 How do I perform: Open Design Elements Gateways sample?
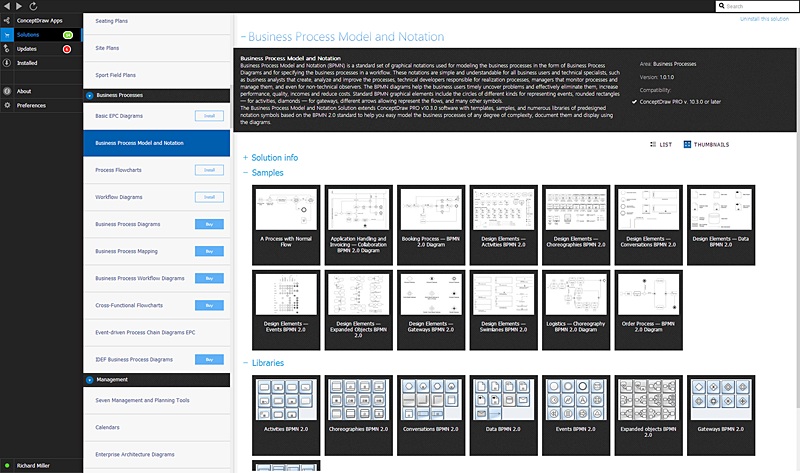point(431,310)
